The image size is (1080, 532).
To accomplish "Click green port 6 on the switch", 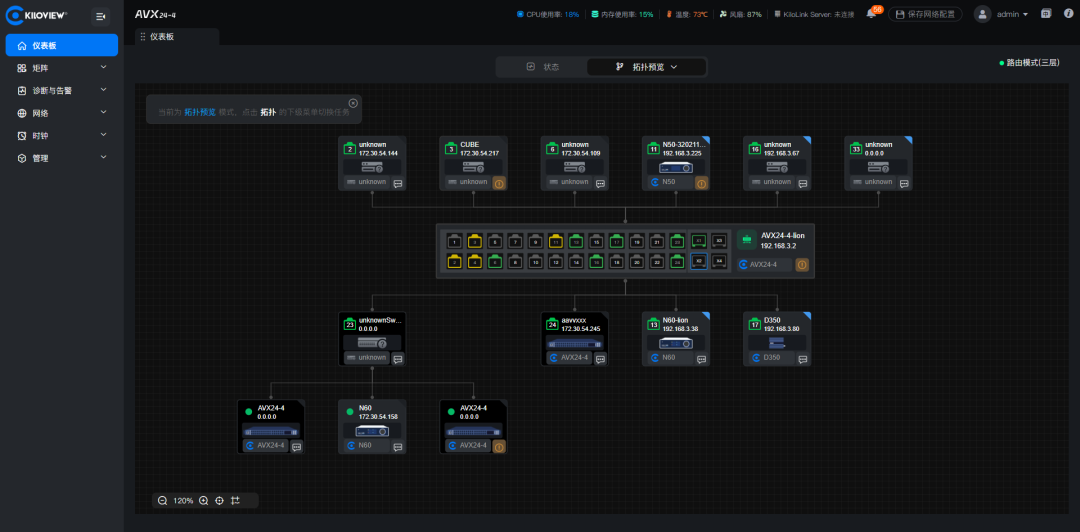I will click(x=495, y=262).
